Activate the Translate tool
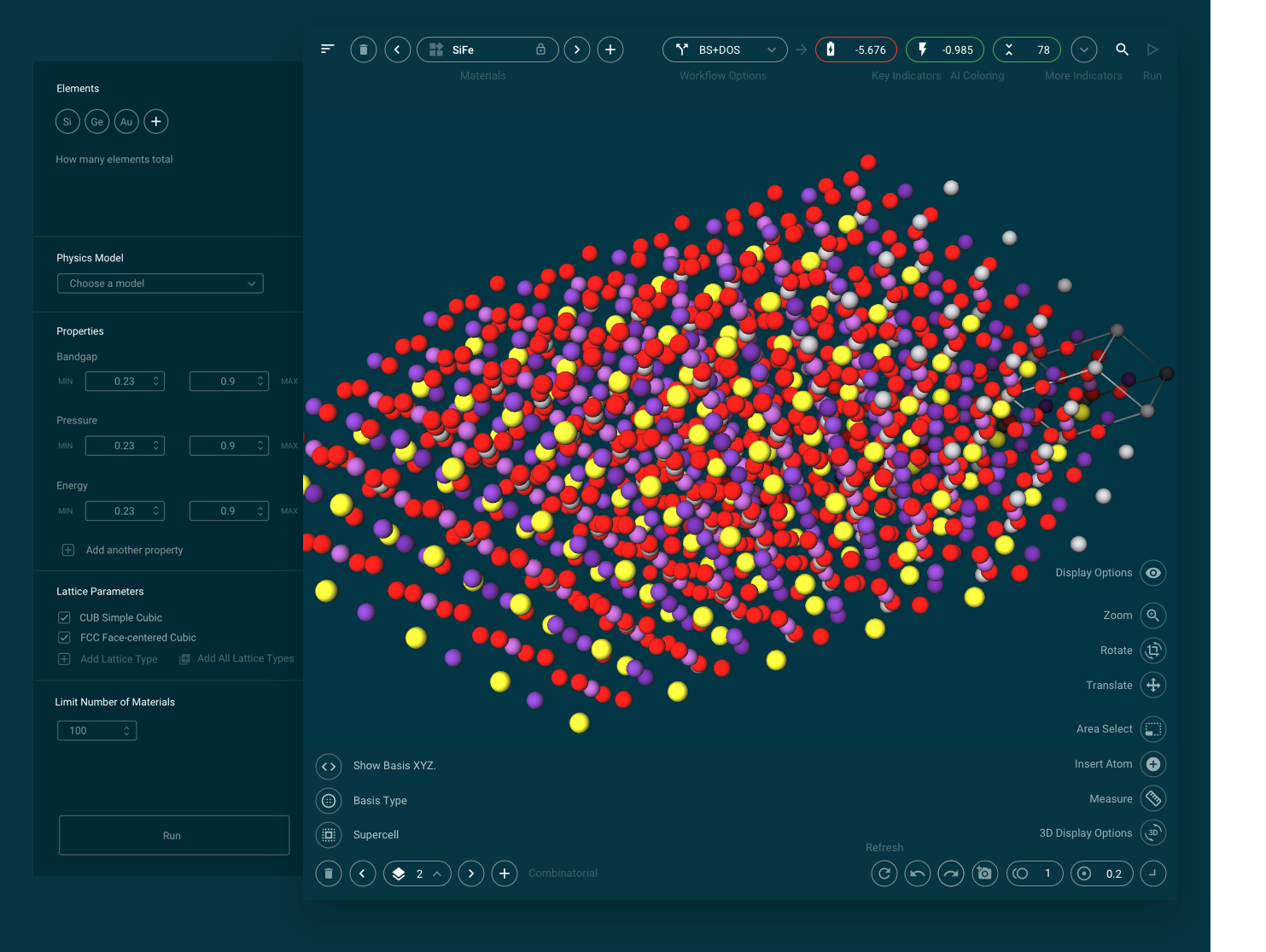This screenshot has width=1266, height=952. coord(1153,685)
